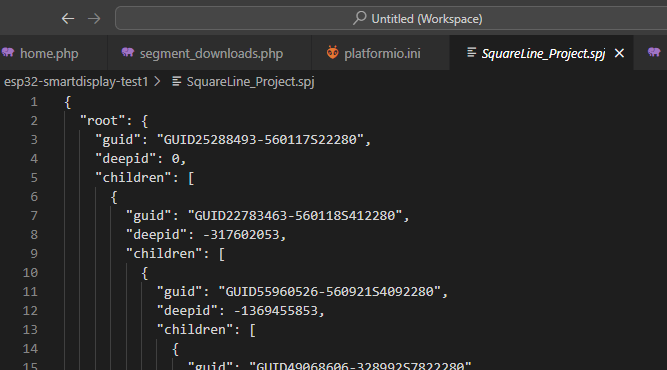The image size is (667, 370).
Task: Click line number 1 in the gutter
Action: pos(34,102)
